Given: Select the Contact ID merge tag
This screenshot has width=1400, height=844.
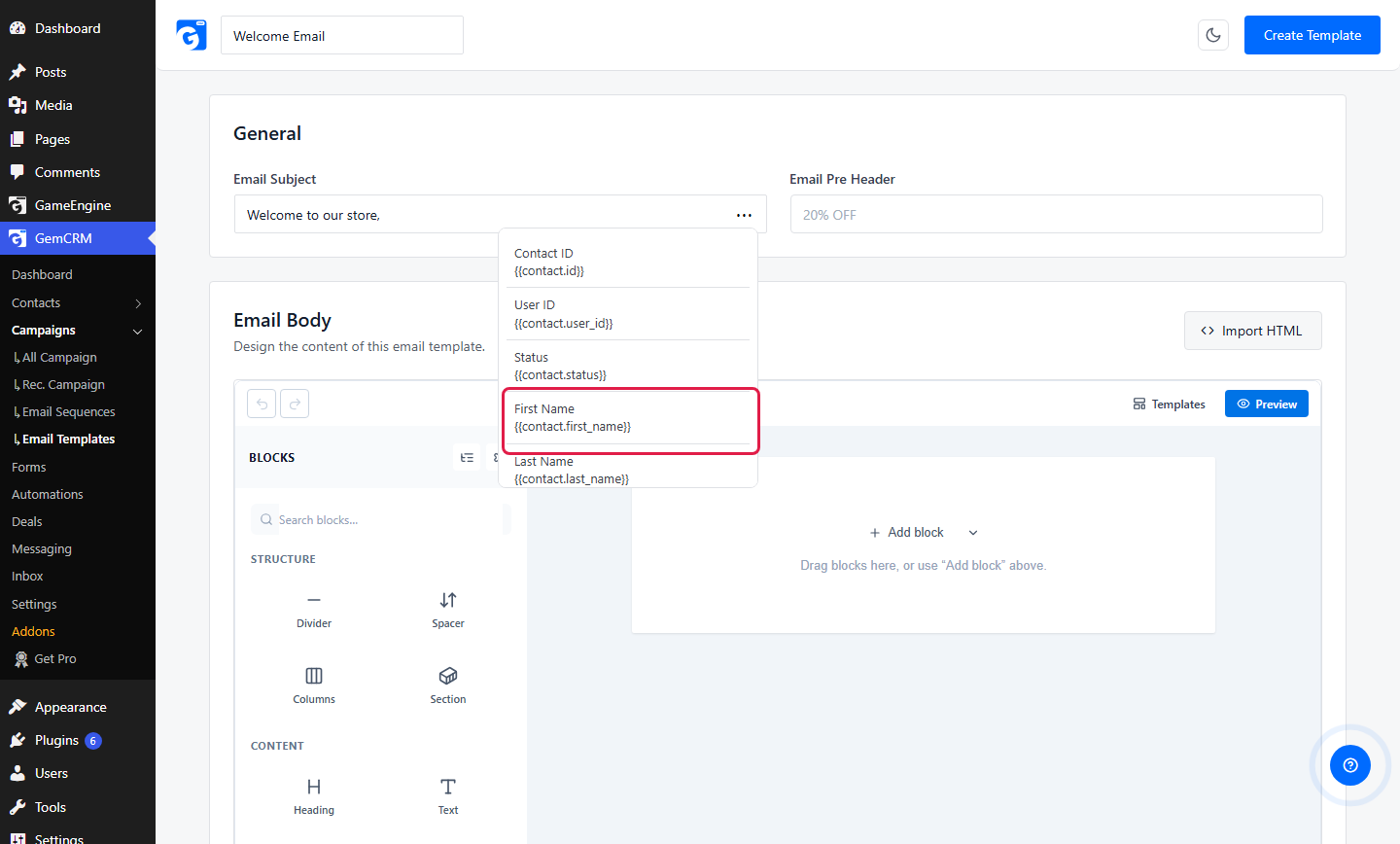Looking at the screenshot, I should 628,262.
